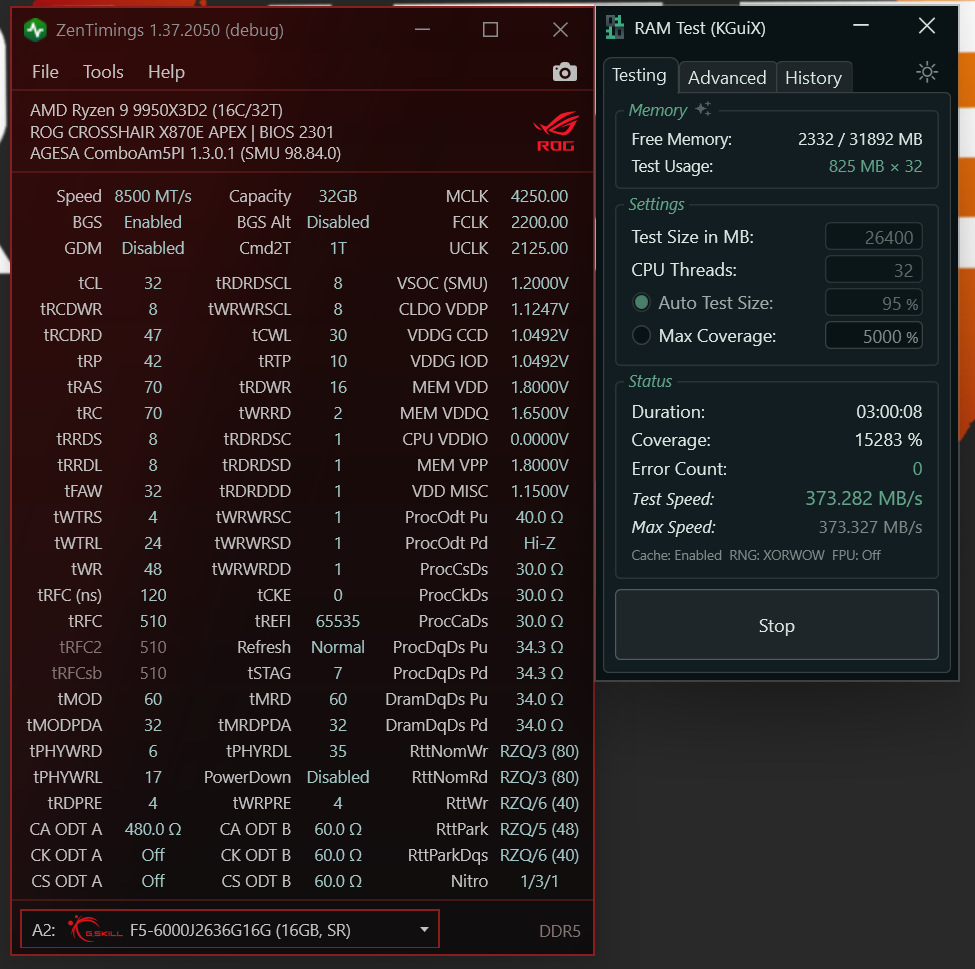Click the GDM Disabled value

(153, 248)
